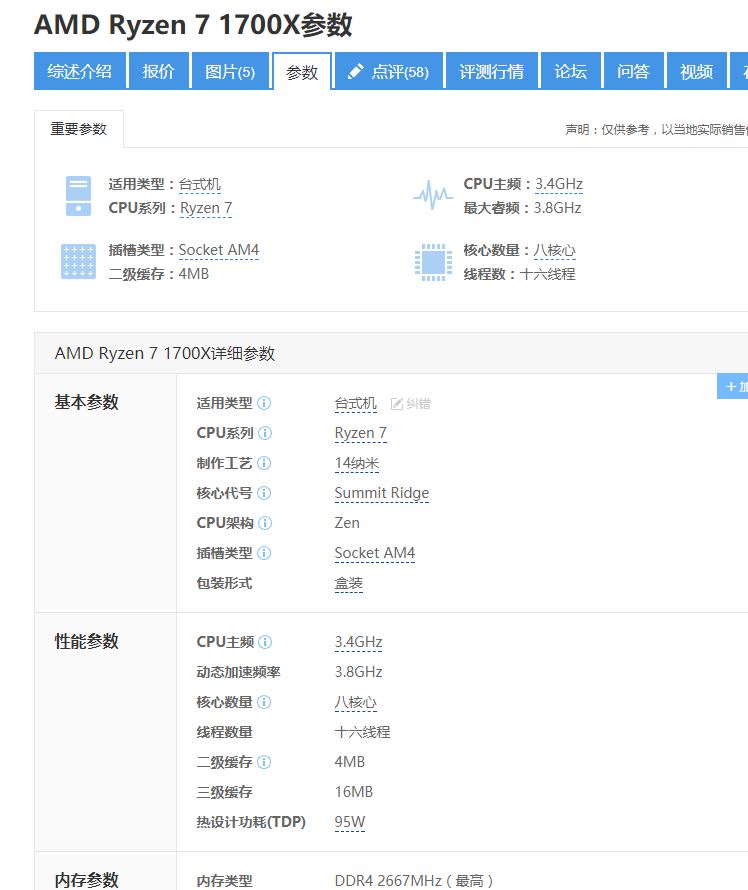Click the 十六线程 value in 重要参数 summary
The image size is (748, 890).
tap(548, 274)
